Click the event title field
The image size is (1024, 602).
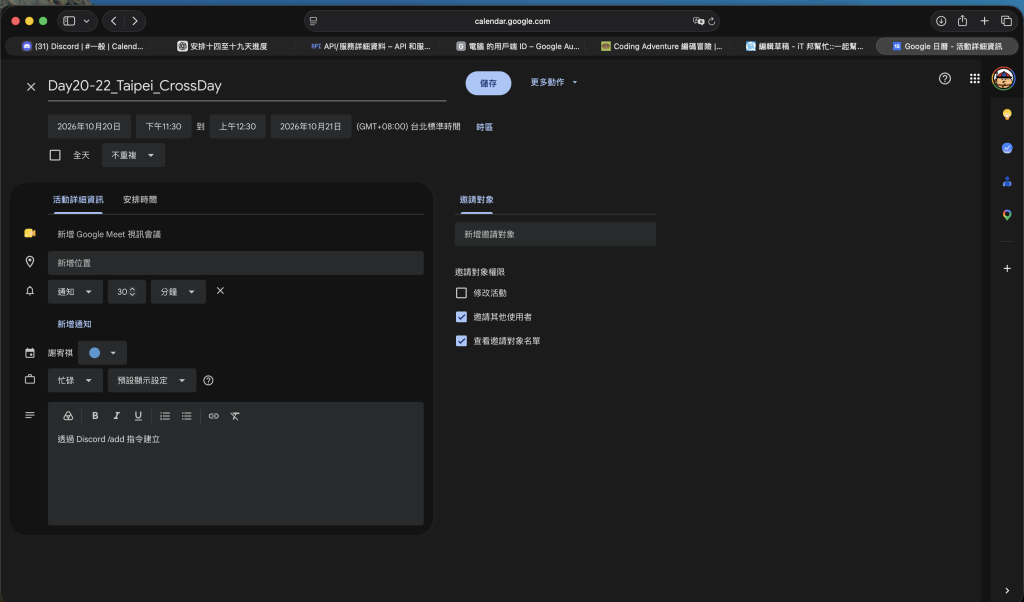click(x=247, y=86)
